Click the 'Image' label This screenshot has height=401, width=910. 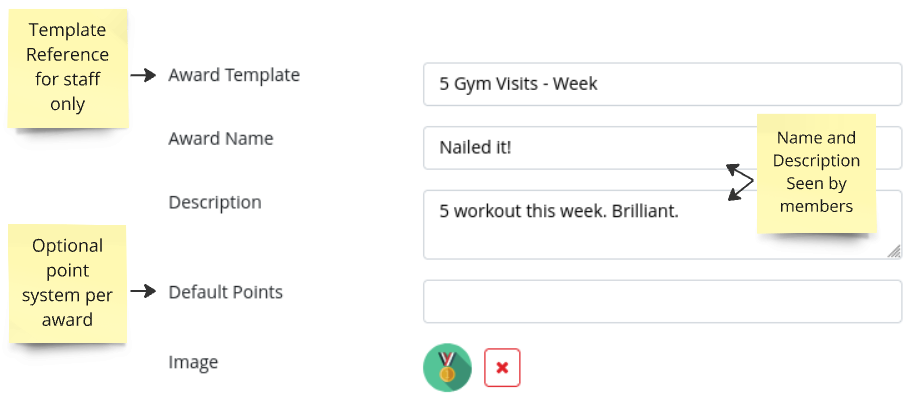[193, 362]
